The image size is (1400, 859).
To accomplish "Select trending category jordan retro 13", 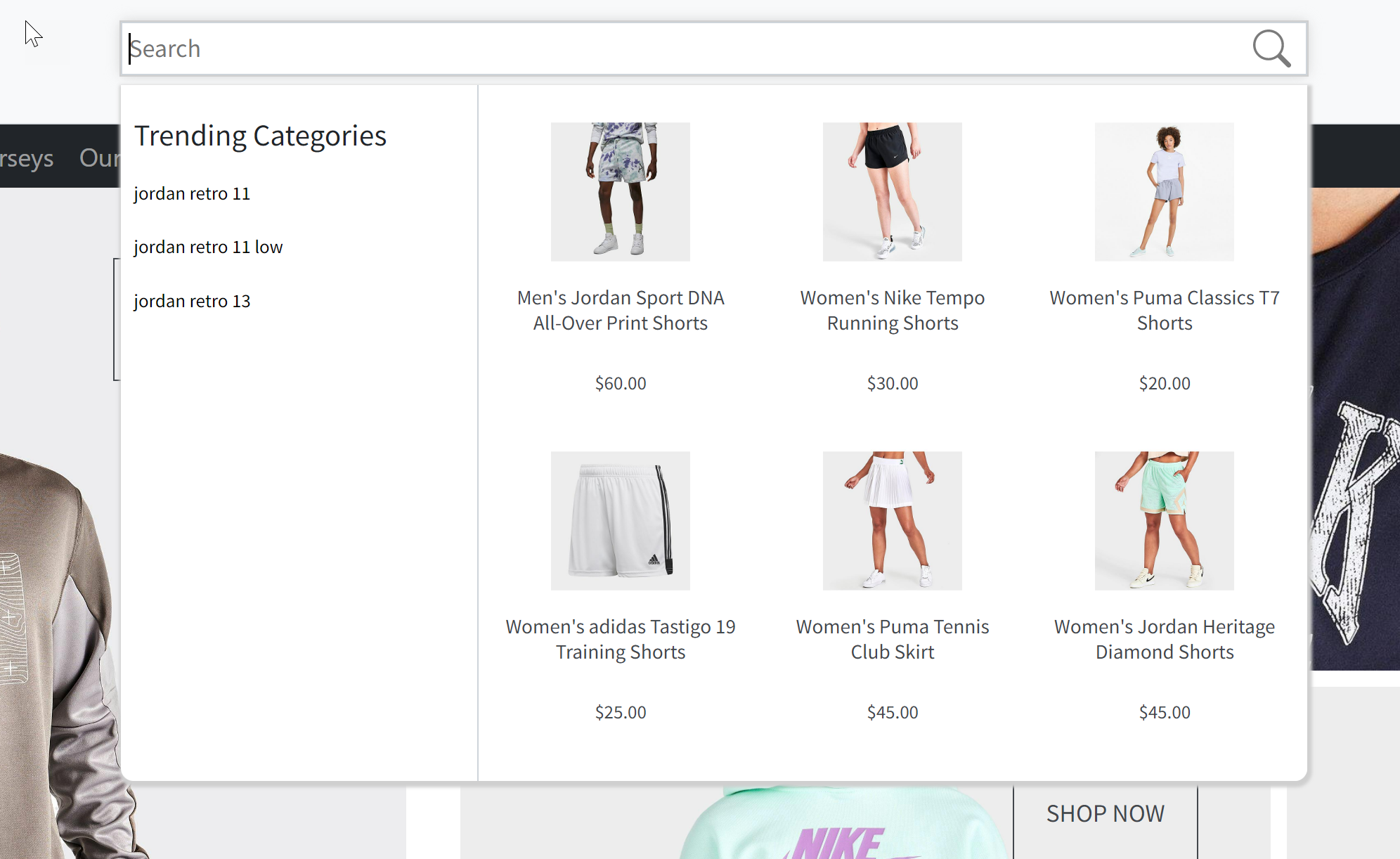I will [x=192, y=301].
